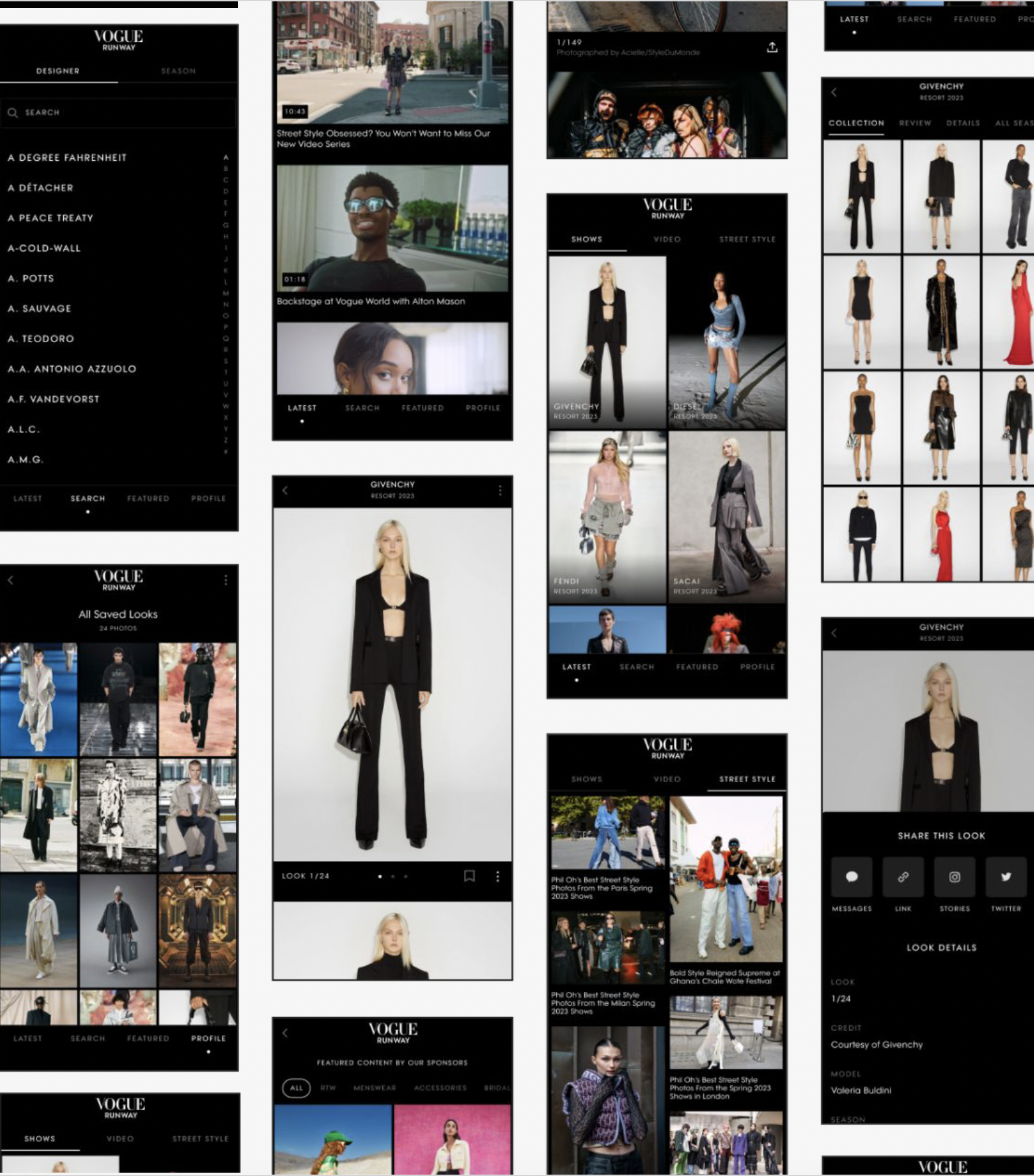
Task: Share look via Twitter icon
Action: click(1005, 877)
